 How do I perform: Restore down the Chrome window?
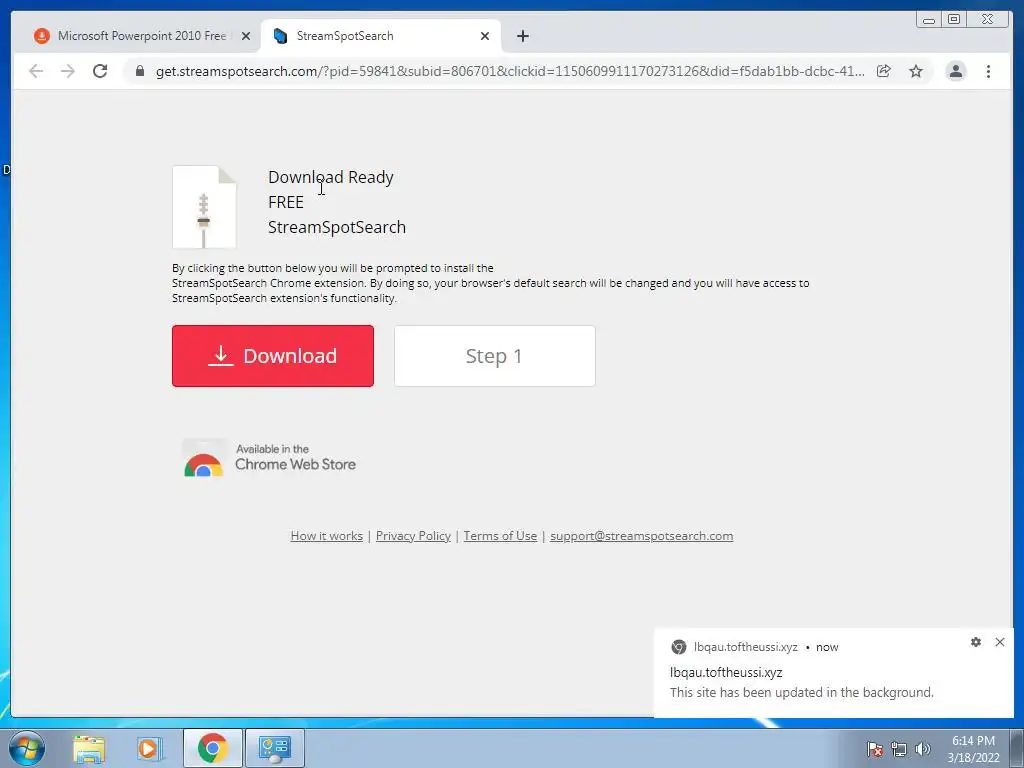(953, 20)
